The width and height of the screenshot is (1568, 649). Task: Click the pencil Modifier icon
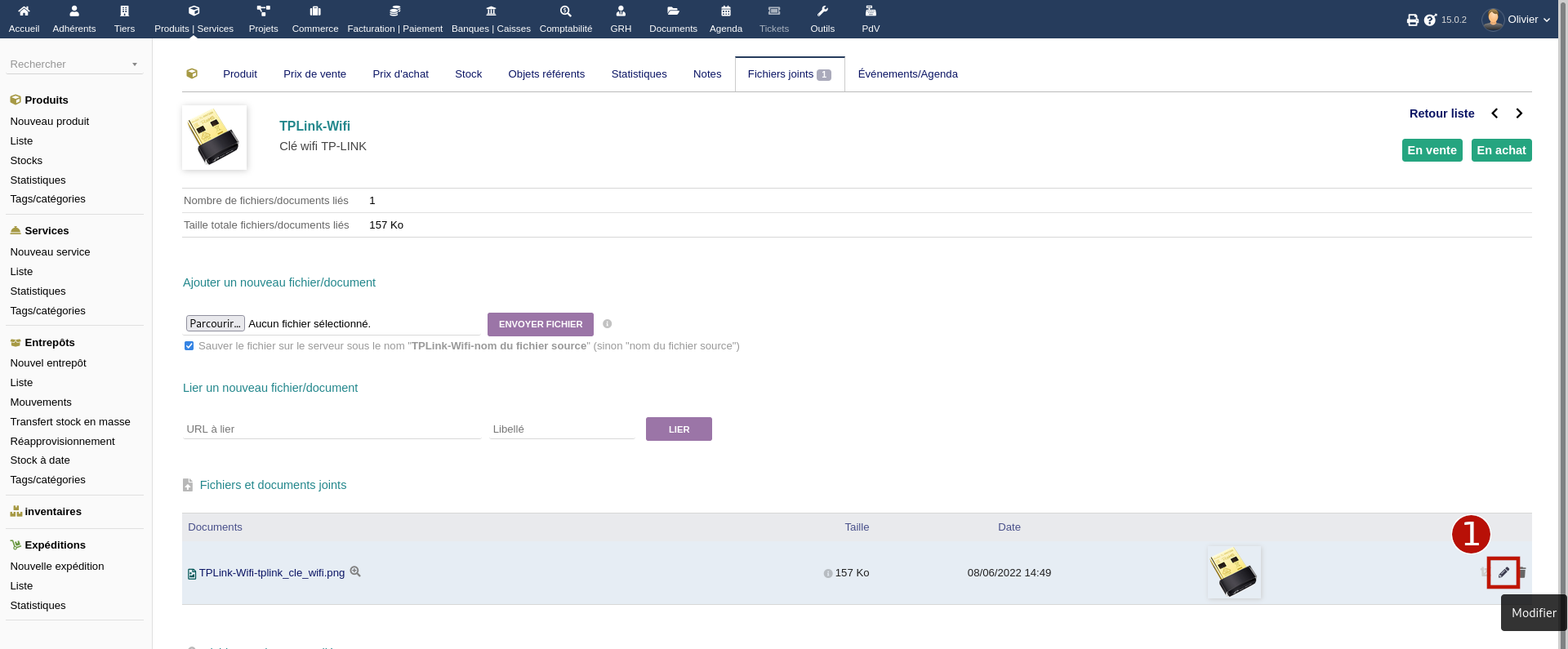coord(1503,572)
